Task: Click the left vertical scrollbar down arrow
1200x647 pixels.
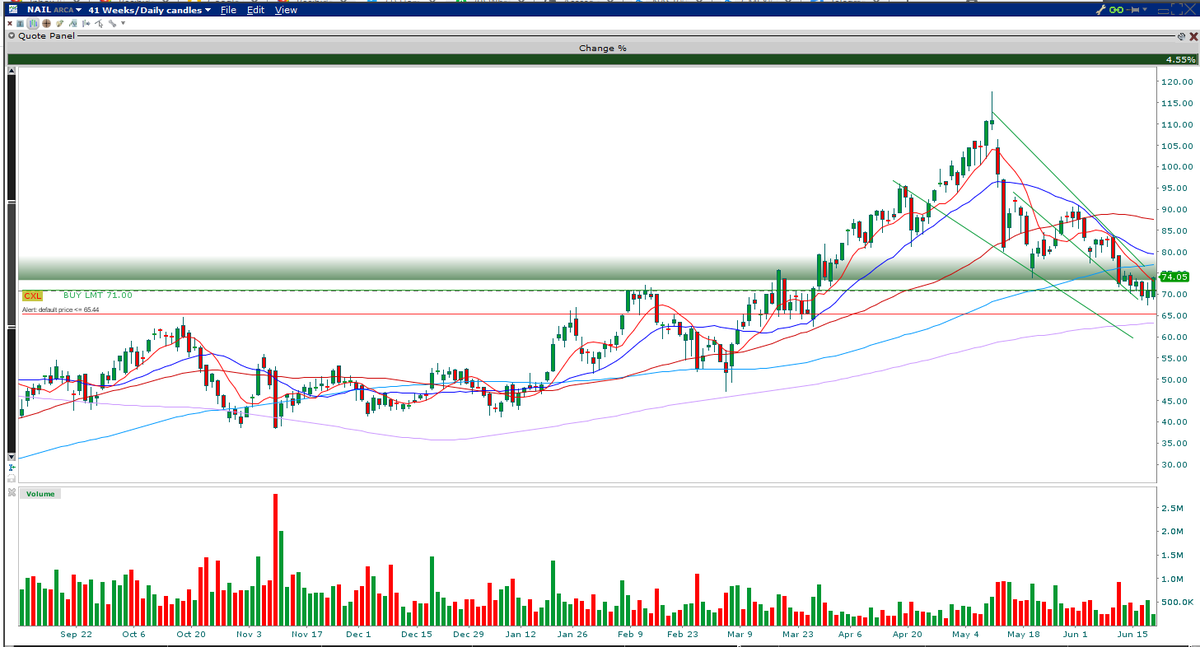Action: click(12, 456)
